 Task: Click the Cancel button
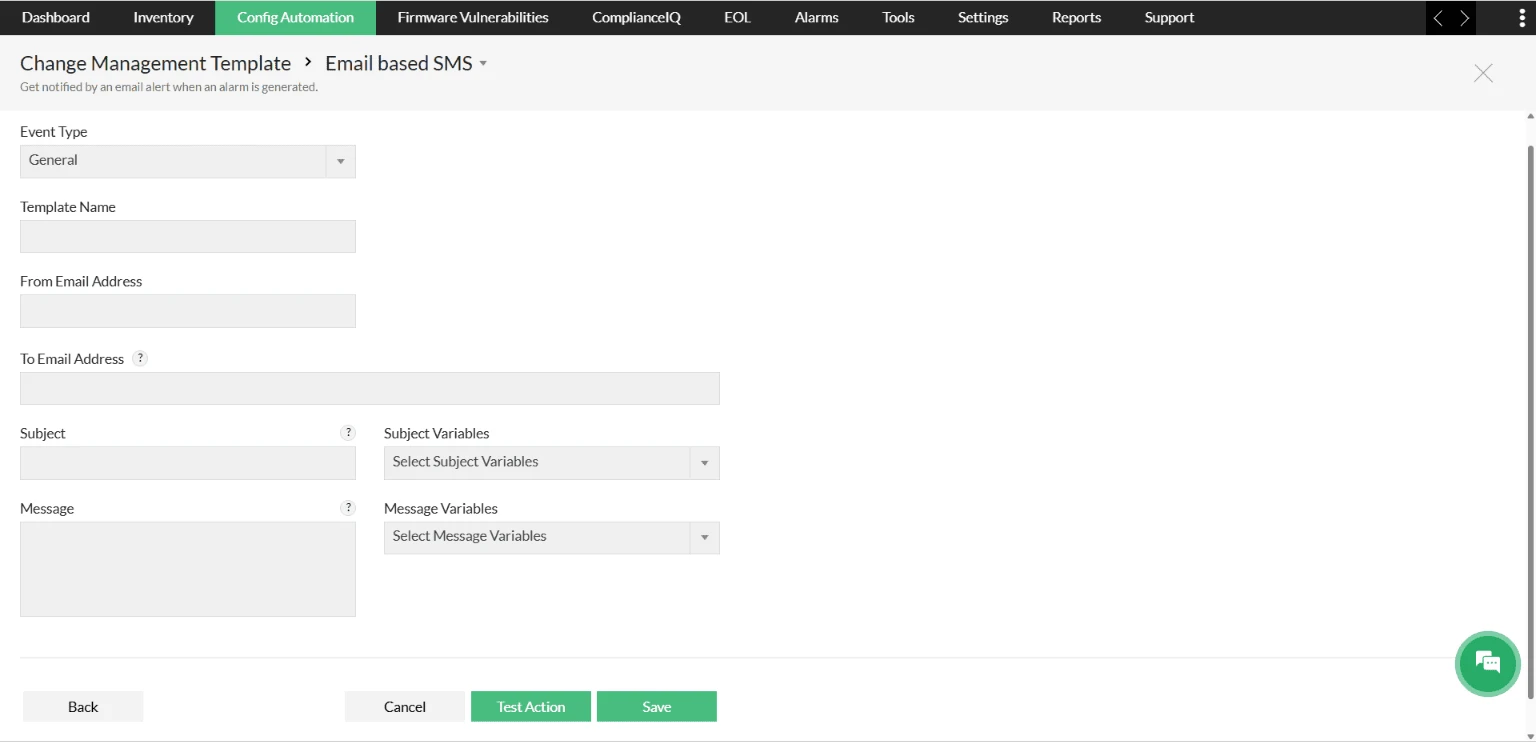[405, 706]
